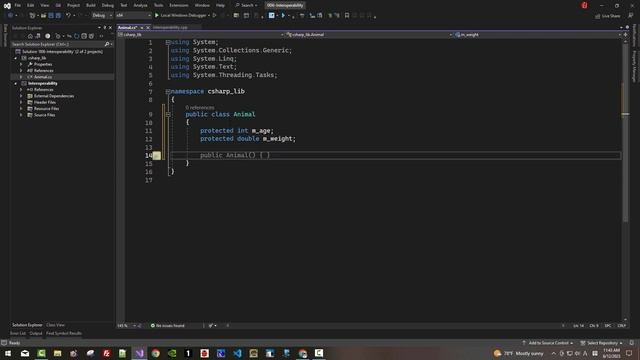Image resolution: width=640 pixels, height=360 pixels.
Task: Pin the Solution Explorer panel
Action: (x=104, y=28)
